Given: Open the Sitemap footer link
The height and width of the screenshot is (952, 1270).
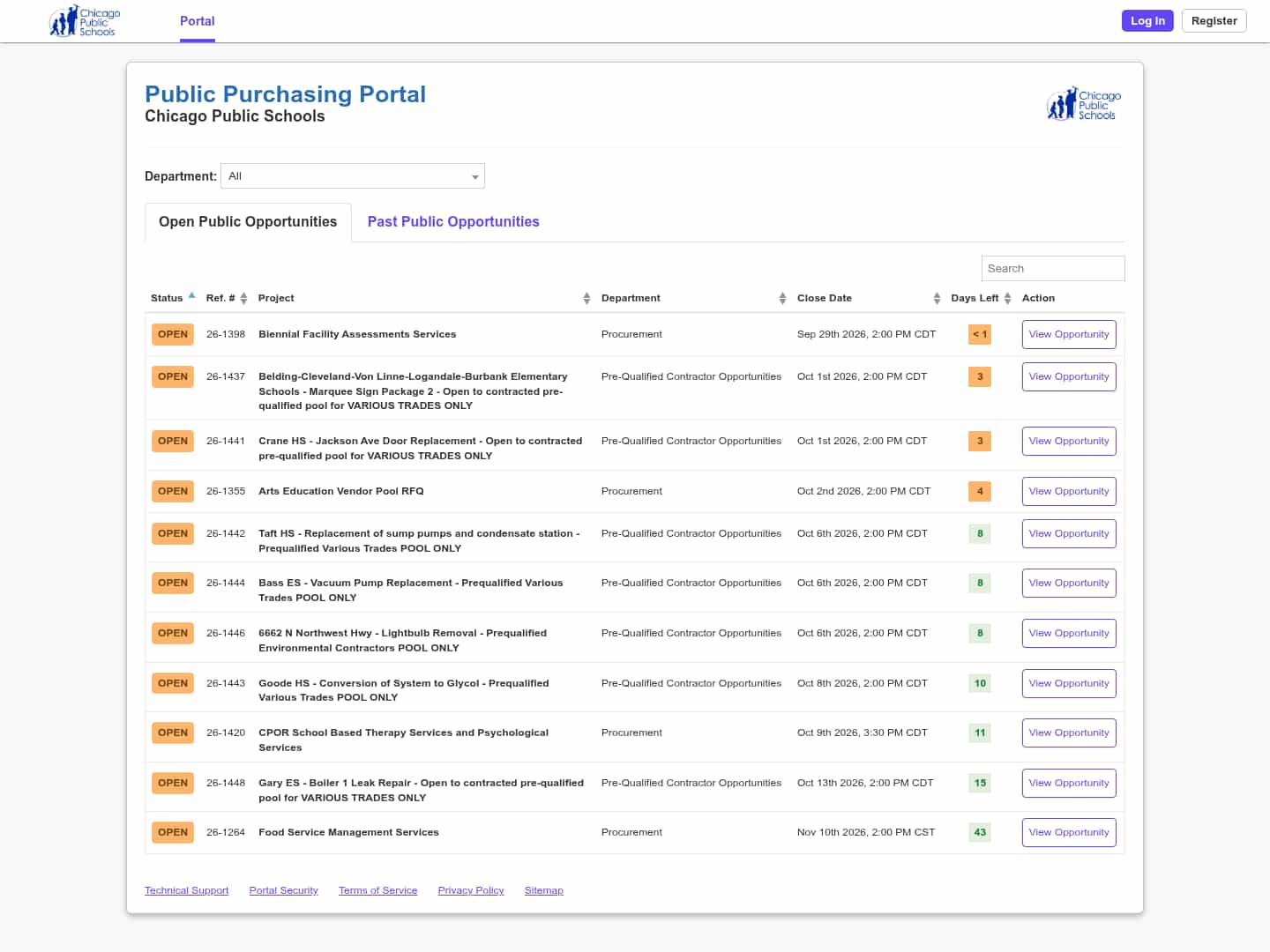Looking at the screenshot, I should point(543,891).
